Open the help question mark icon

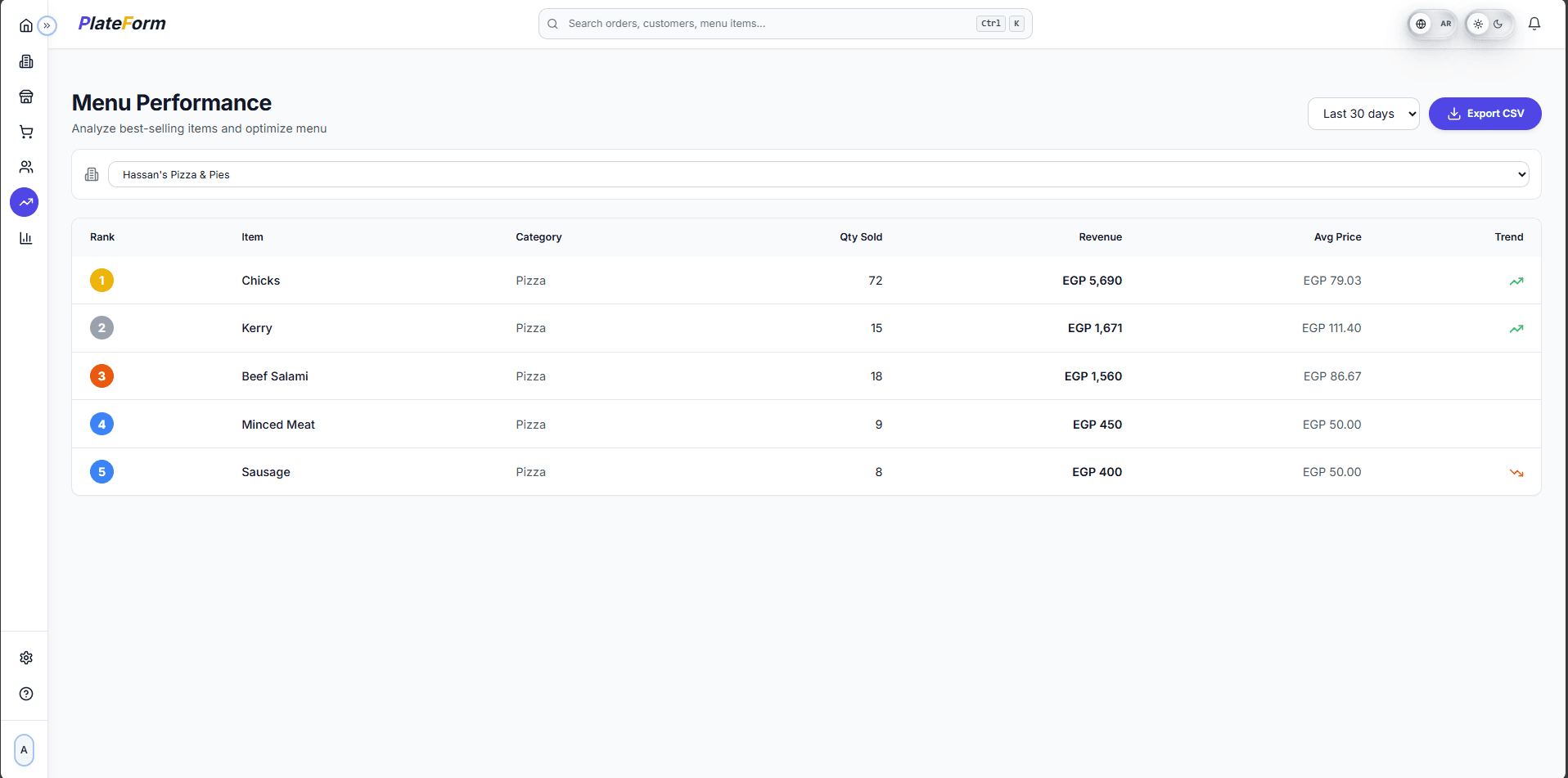click(26, 694)
